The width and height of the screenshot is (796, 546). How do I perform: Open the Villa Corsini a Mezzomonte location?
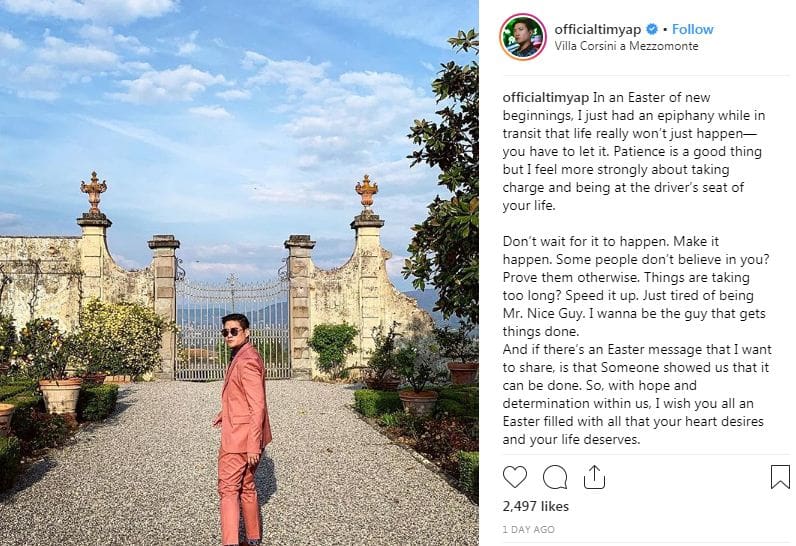click(626, 47)
